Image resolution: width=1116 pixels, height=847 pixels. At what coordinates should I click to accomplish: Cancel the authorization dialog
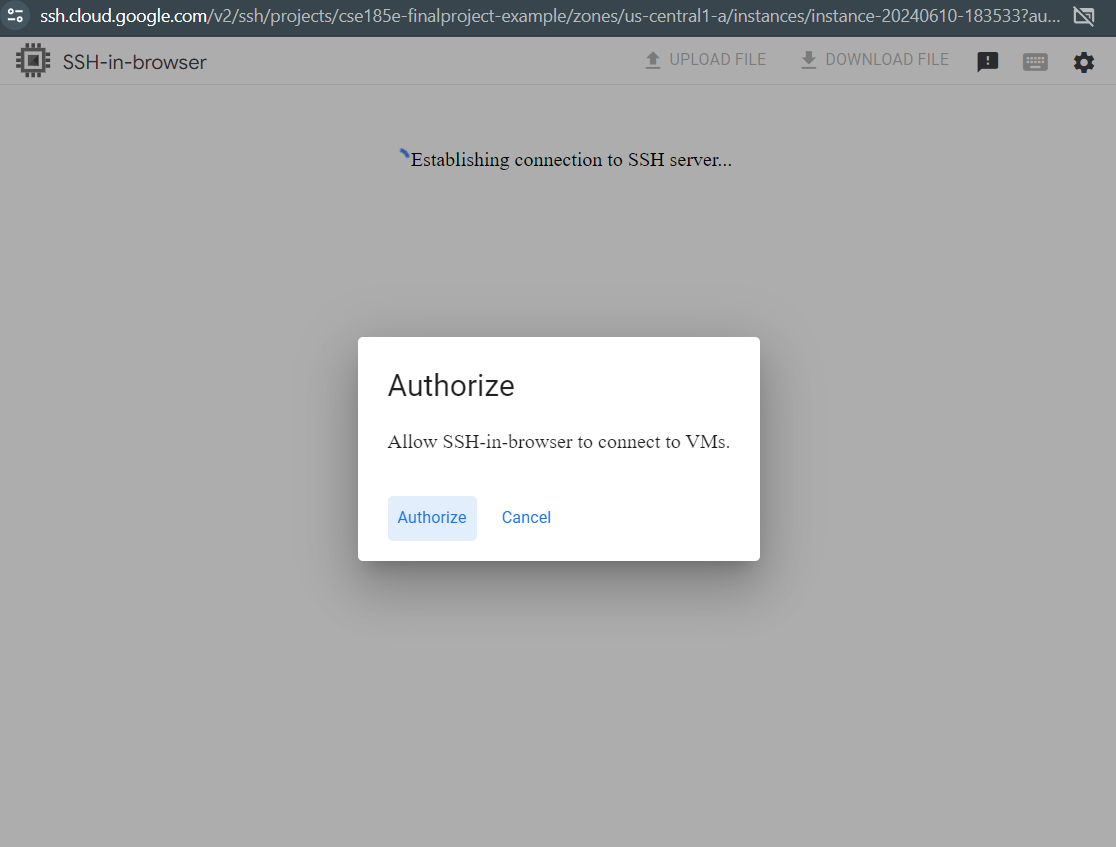(526, 518)
